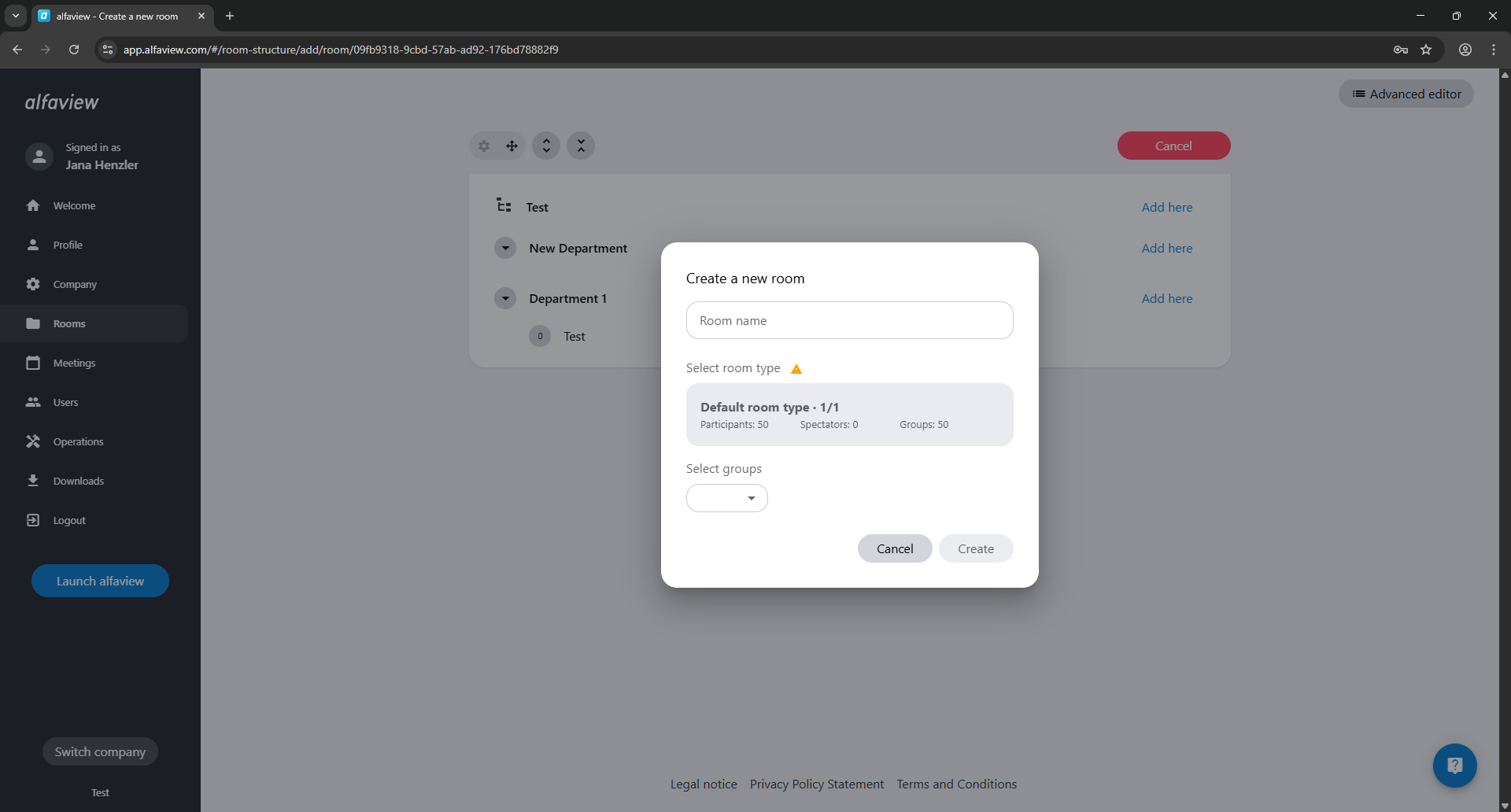
Task: Click the Launch alfaview button
Action: (100, 581)
